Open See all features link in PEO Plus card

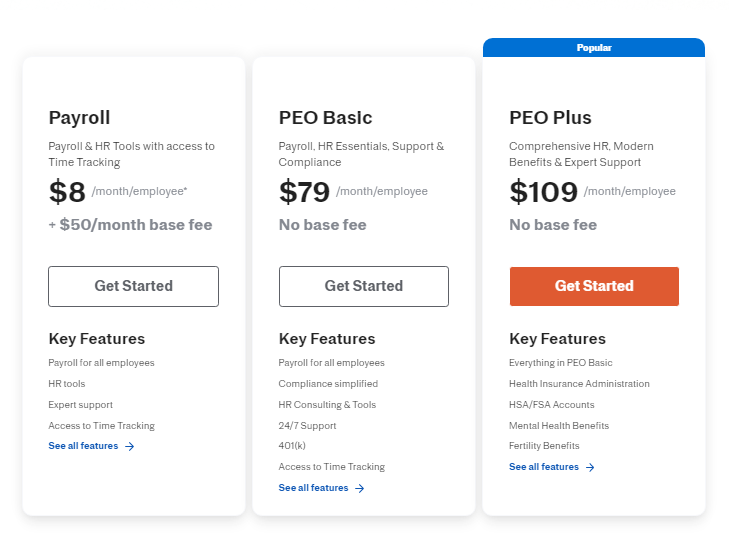(543, 467)
